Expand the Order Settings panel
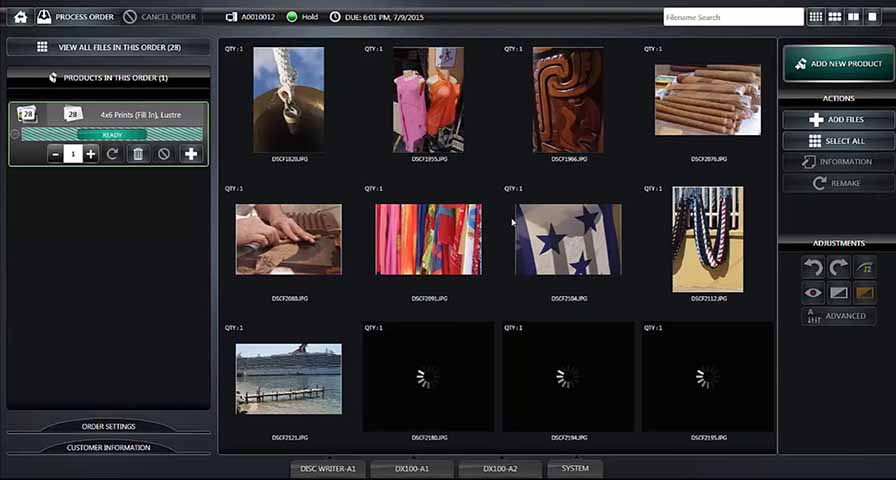The height and width of the screenshot is (480, 896). (x=109, y=427)
